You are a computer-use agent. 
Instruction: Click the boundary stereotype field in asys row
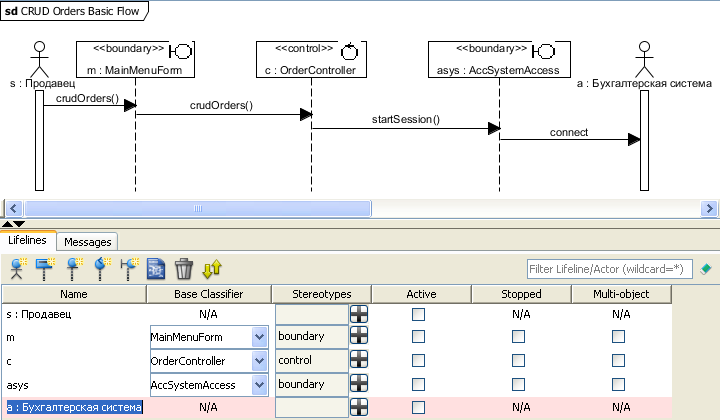[312, 384]
